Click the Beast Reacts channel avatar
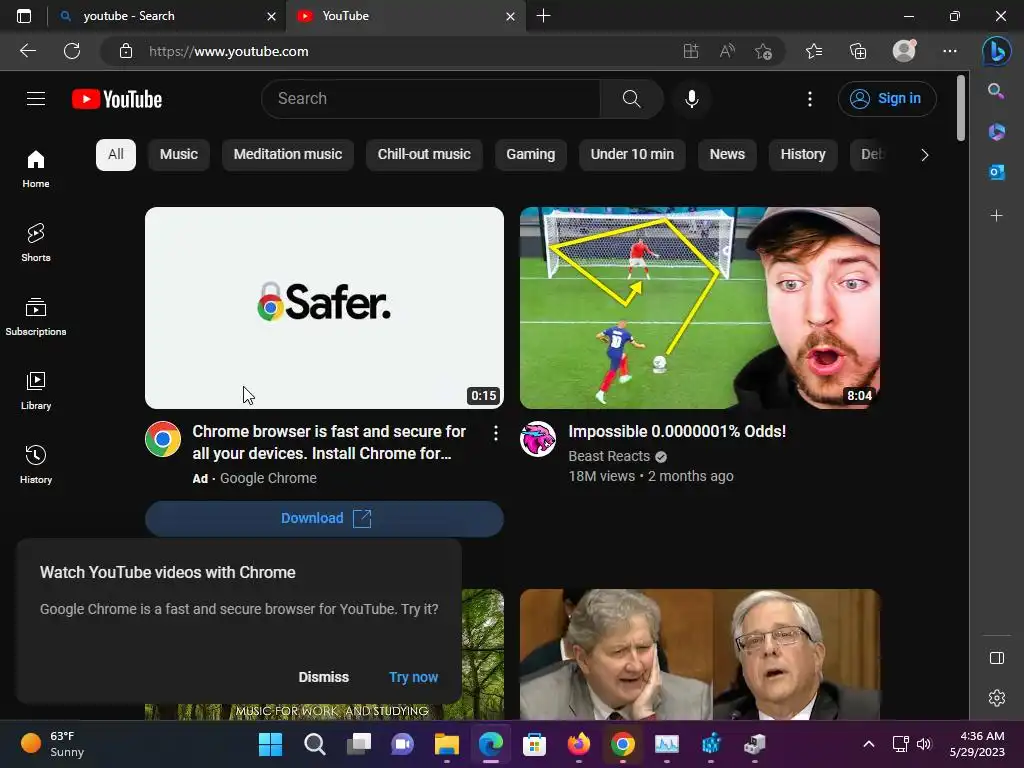Screen dimensions: 1024x768 [537, 439]
